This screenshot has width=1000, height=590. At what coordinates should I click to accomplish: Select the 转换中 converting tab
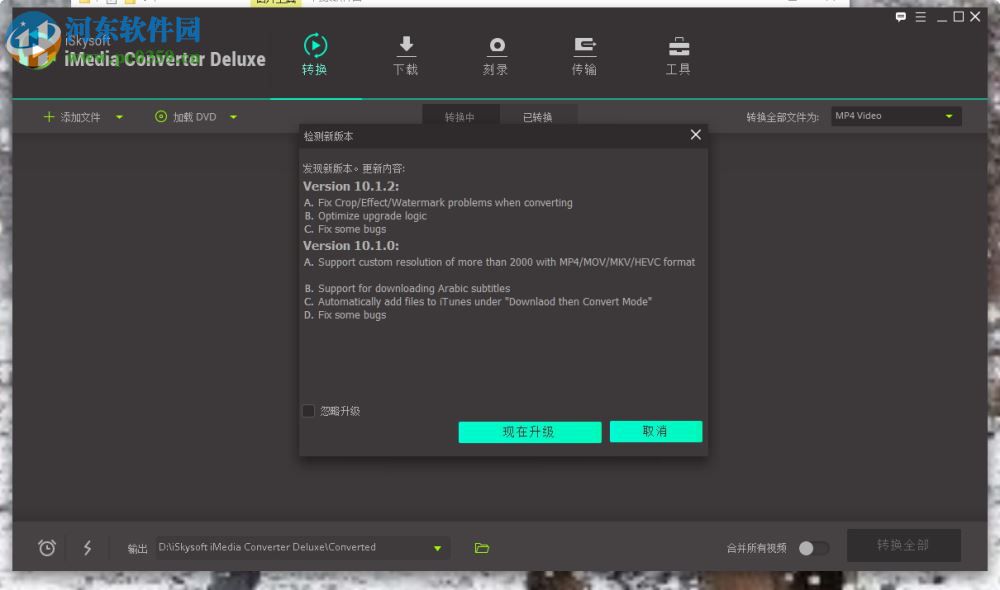pyautogui.click(x=461, y=116)
